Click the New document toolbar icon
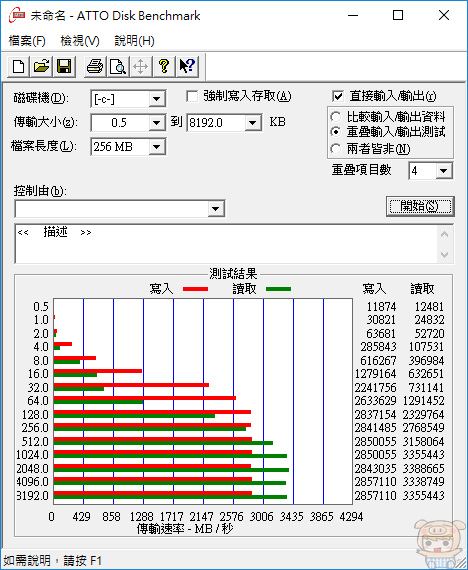This screenshot has height=570, width=468. point(19,67)
